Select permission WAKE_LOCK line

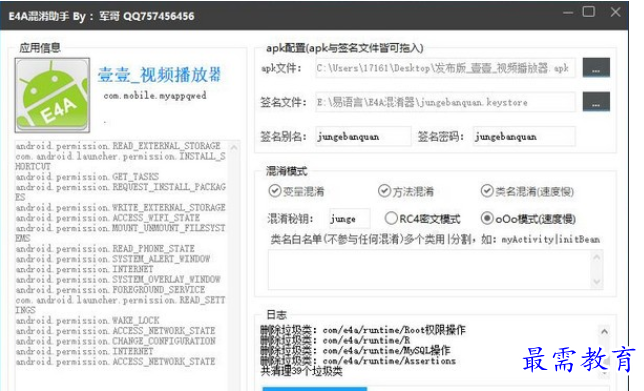tap(87, 321)
